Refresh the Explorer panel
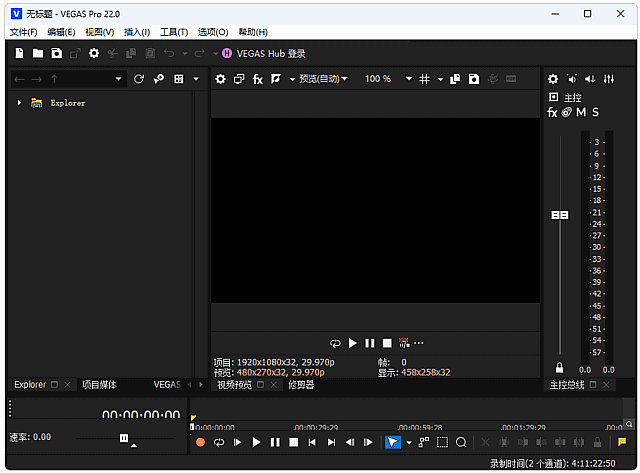Image resolution: width=640 pixels, height=473 pixels. click(139, 79)
